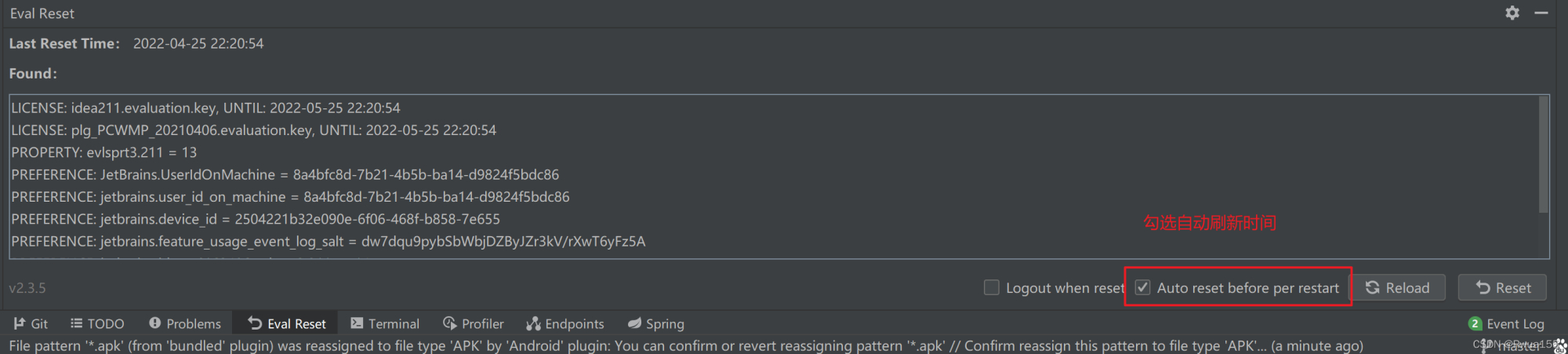1568x354 pixels.
Task: Click the Endpoints icon
Action: point(534,323)
